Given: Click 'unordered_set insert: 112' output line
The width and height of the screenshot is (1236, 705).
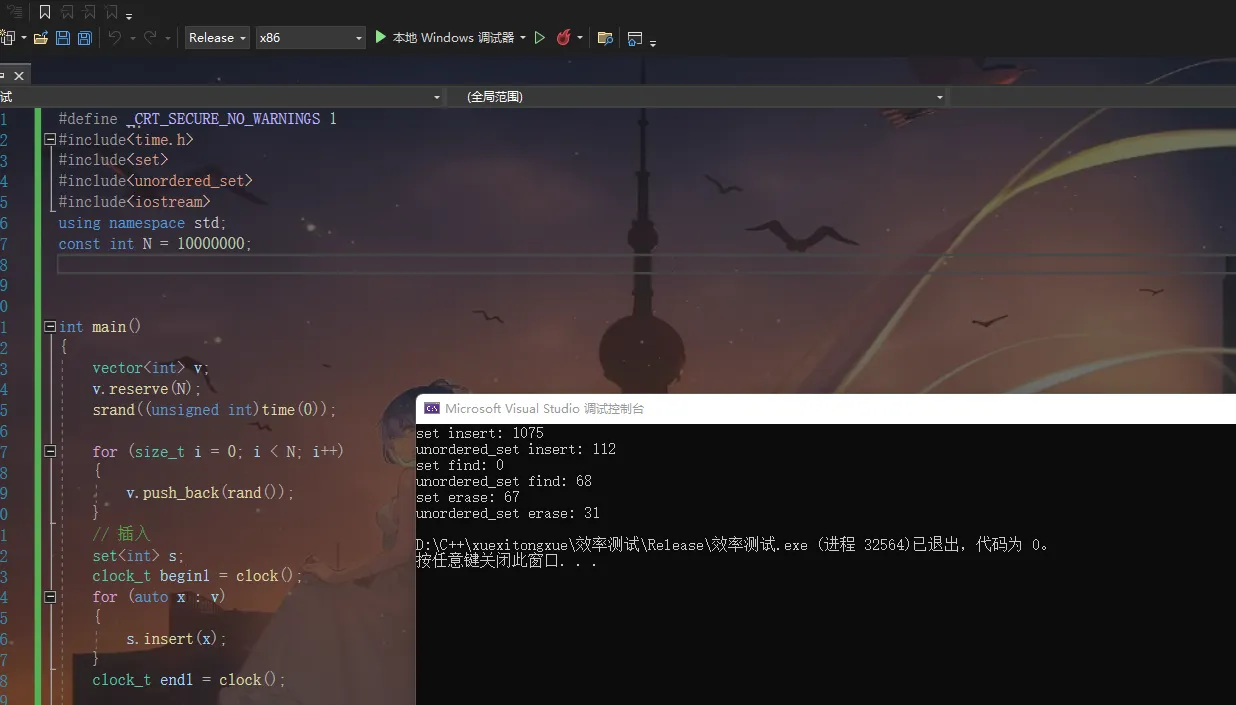Looking at the screenshot, I should [516, 449].
